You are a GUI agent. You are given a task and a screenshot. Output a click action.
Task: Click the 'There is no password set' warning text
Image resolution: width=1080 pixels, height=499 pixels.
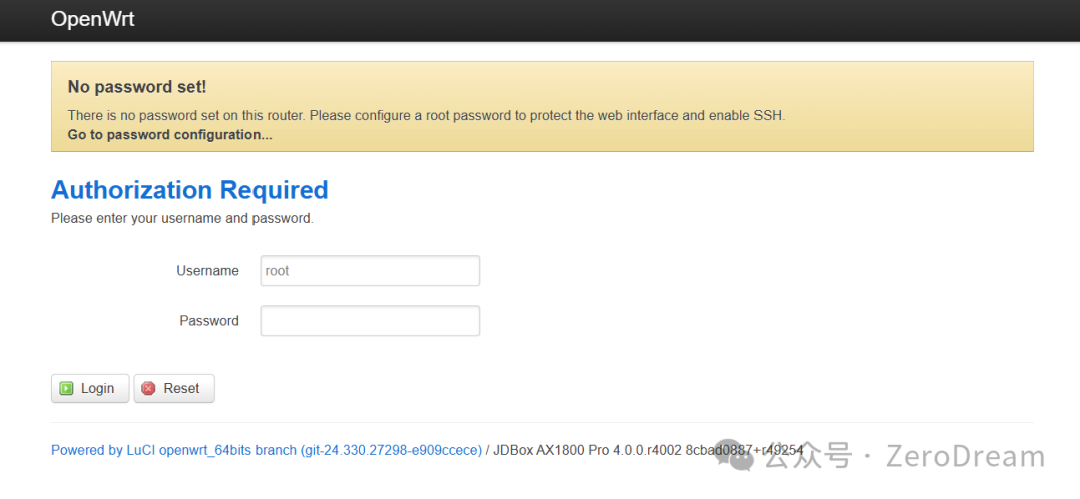(426, 115)
